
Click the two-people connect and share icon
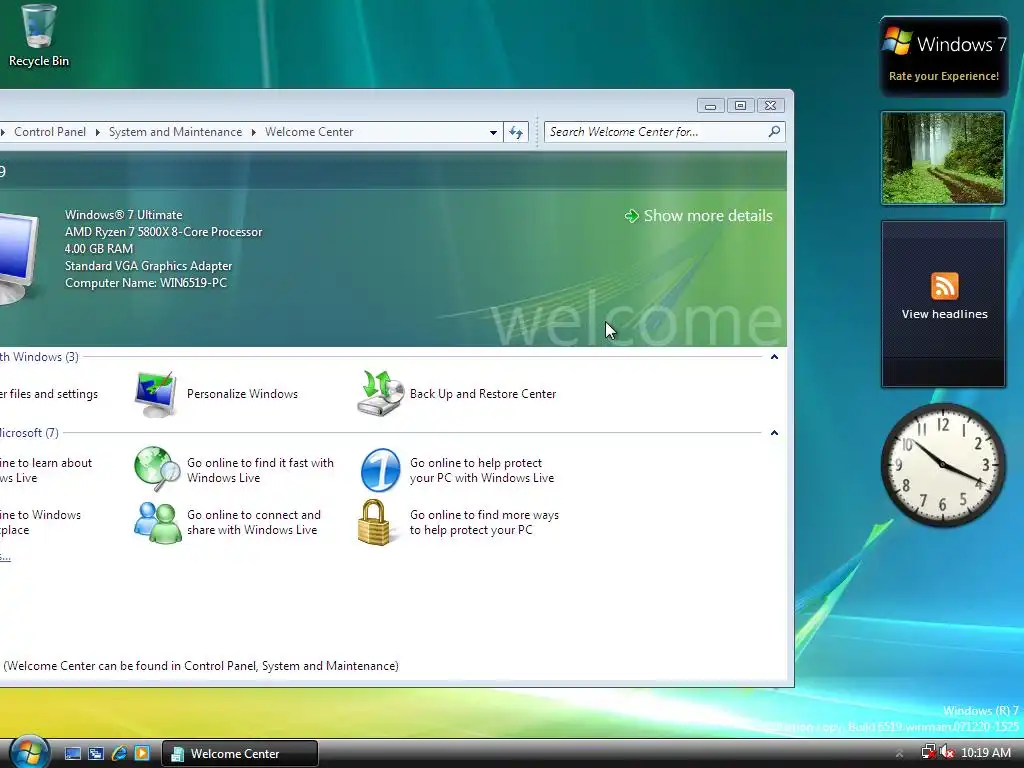(x=157, y=522)
